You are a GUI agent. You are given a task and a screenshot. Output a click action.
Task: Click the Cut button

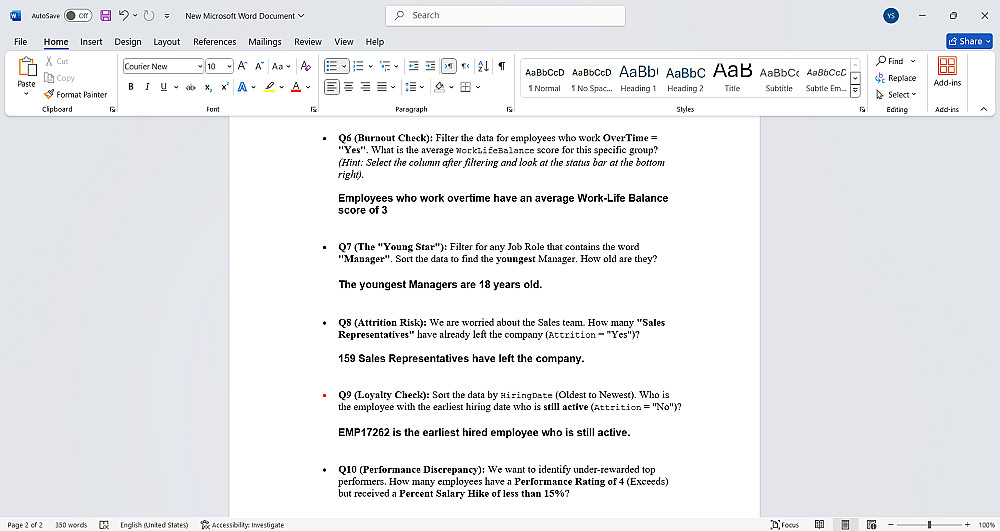coord(56,61)
